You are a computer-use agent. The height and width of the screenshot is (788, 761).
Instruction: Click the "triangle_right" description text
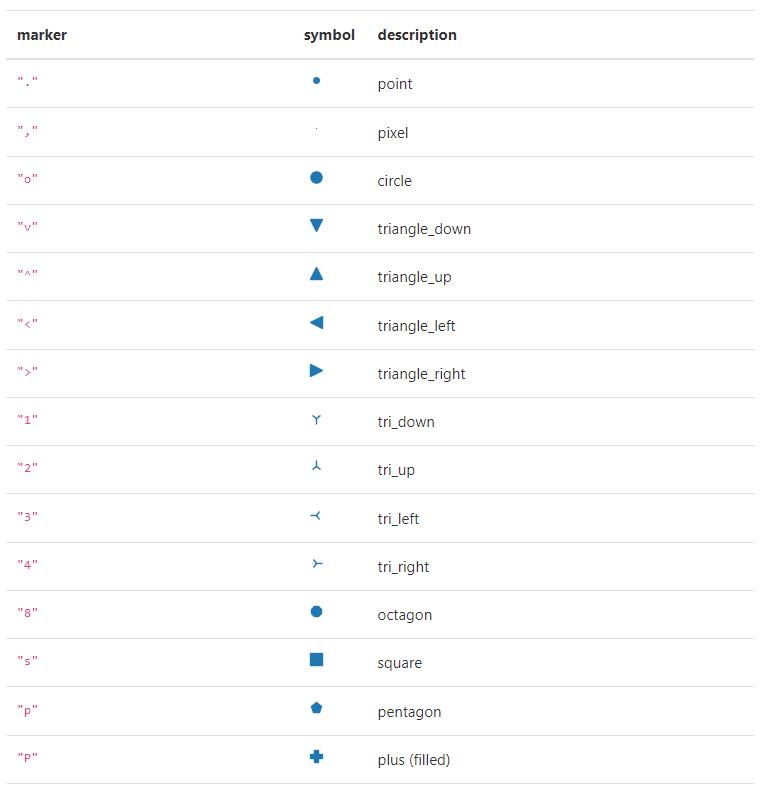(421, 374)
